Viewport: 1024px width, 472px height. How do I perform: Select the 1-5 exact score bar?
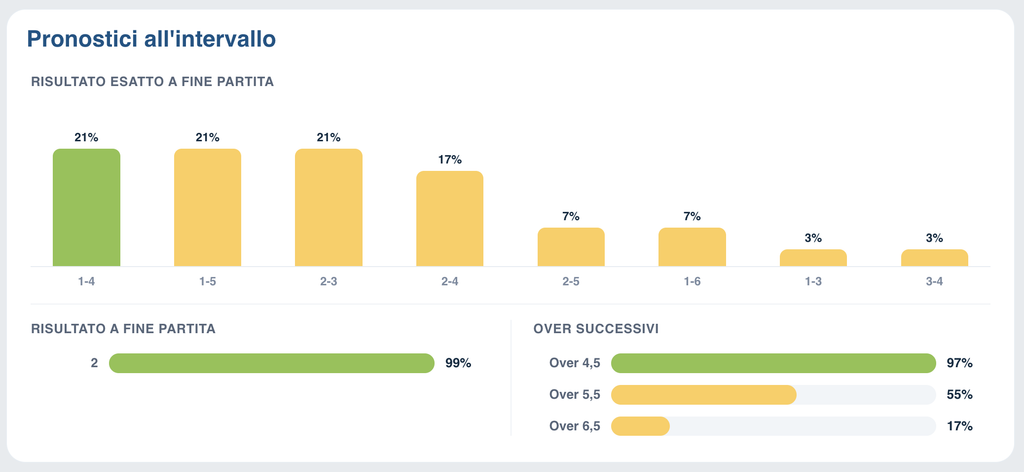208,208
